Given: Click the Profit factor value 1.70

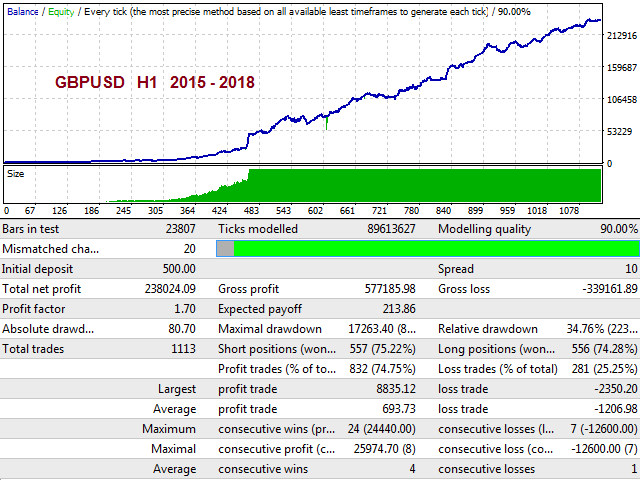Looking at the screenshot, I should pos(185,309).
